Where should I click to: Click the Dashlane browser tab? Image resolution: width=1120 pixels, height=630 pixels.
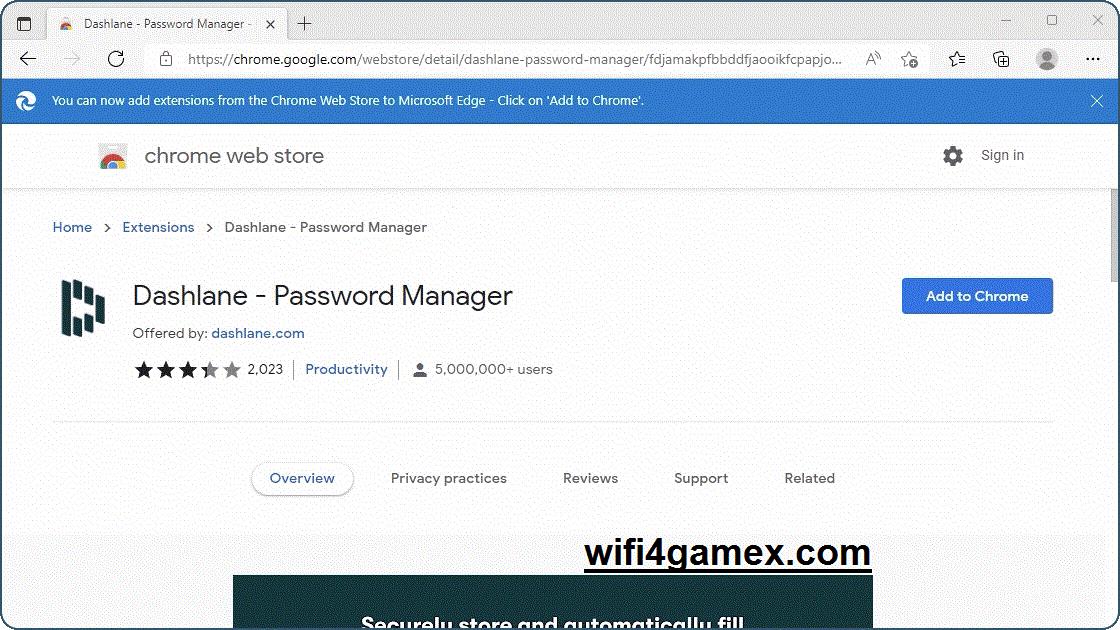pyautogui.click(x=167, y=24)
